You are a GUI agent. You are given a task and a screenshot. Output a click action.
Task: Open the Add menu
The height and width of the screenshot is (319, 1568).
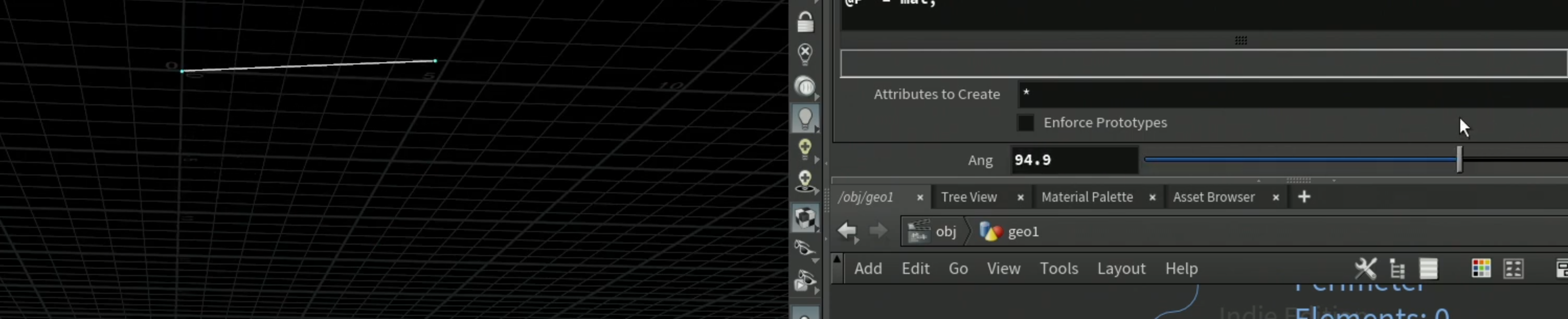[867, 268]
